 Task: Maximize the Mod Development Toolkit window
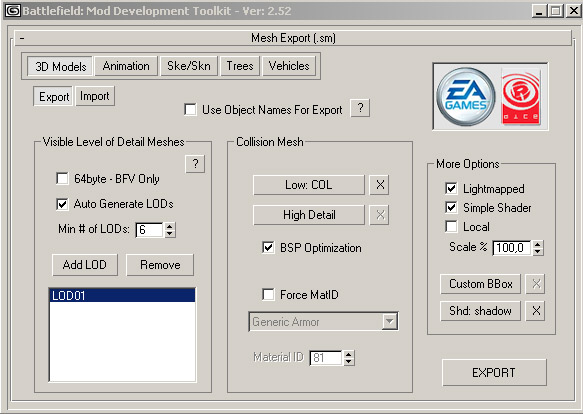click(556, 11)
